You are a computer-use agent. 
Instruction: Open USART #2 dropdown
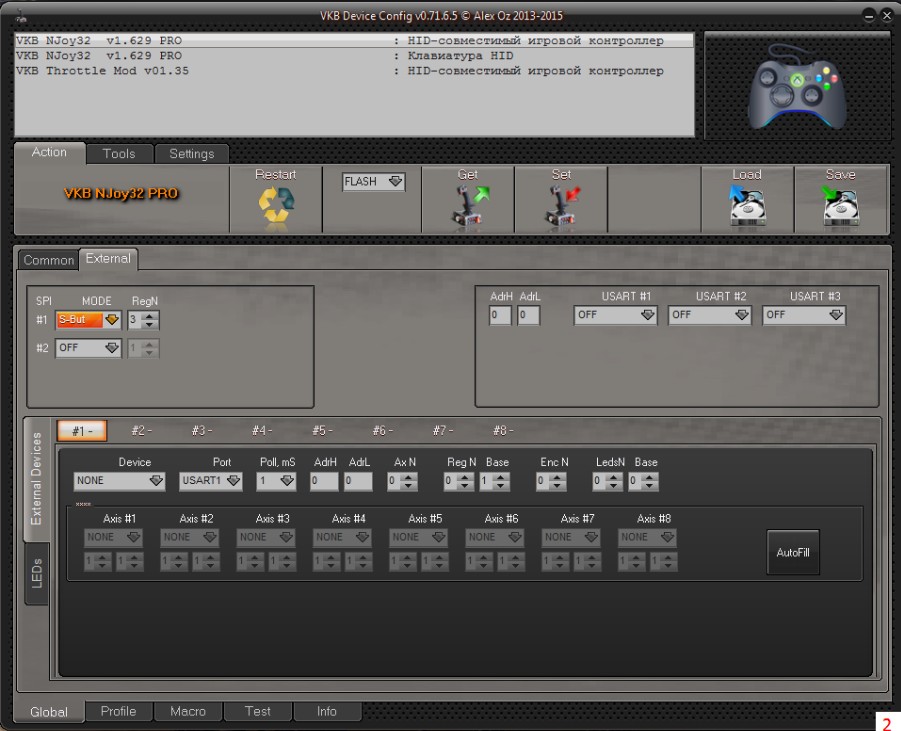tap(710, 315)
